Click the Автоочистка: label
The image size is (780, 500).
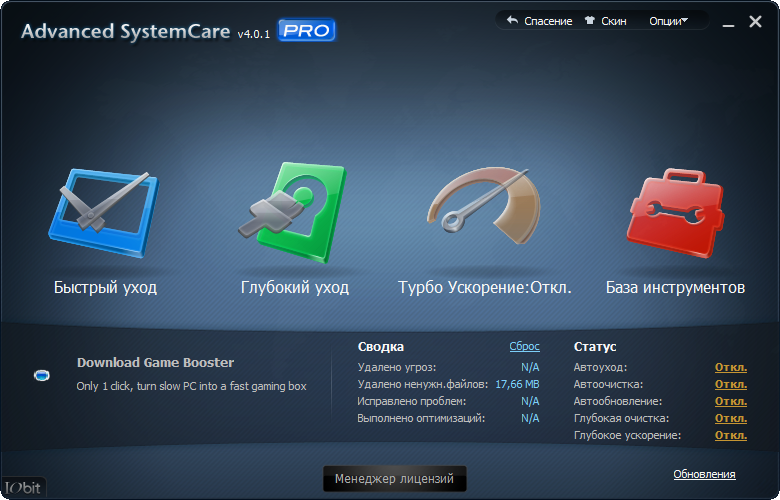coord(608,385)
